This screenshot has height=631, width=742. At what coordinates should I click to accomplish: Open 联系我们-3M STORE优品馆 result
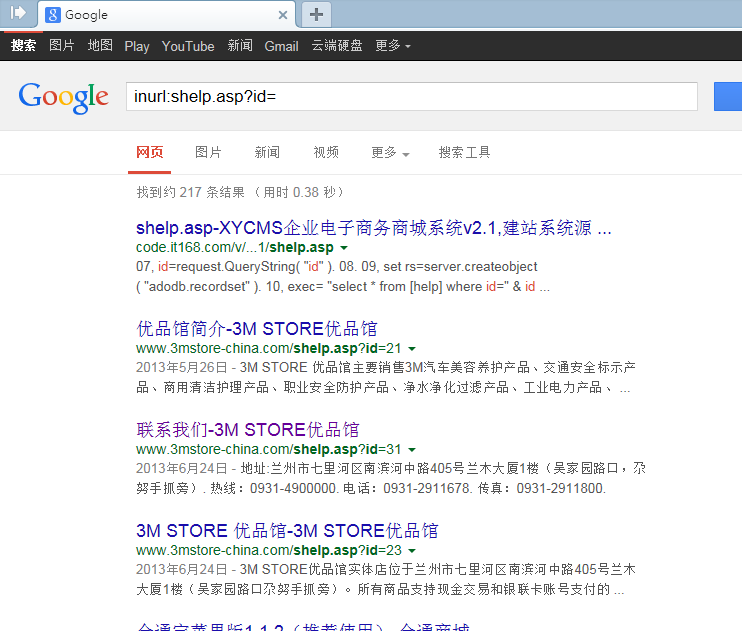coord(247,429)
